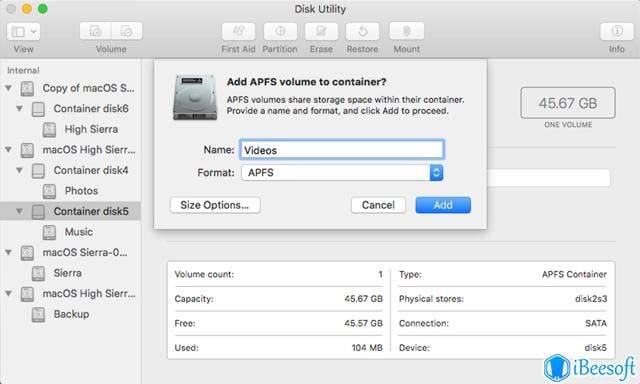
Task: Click the Music volume icon
Action: 49,232
